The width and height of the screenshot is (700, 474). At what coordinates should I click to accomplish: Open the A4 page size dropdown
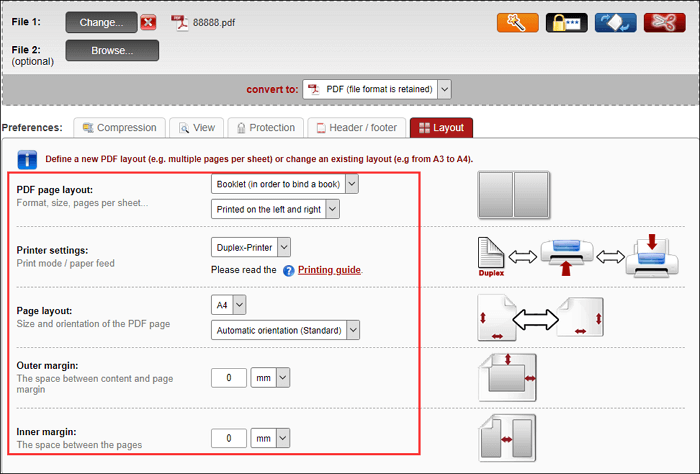click(228, 305)
